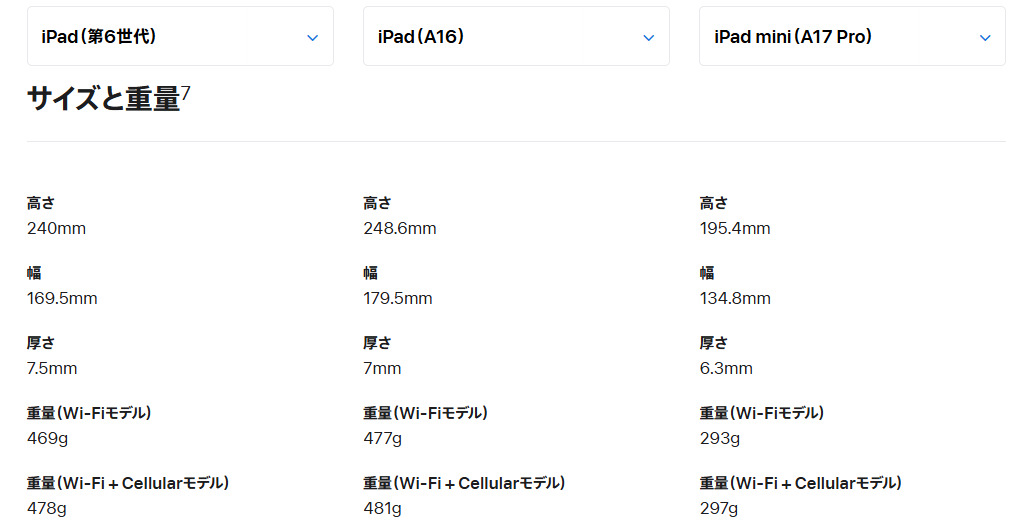Open the iPad mini (A17 Pro) dropdown
The height and width of the screenshot is (532, 1012).
pyautogui.click(x=852, y=37)
